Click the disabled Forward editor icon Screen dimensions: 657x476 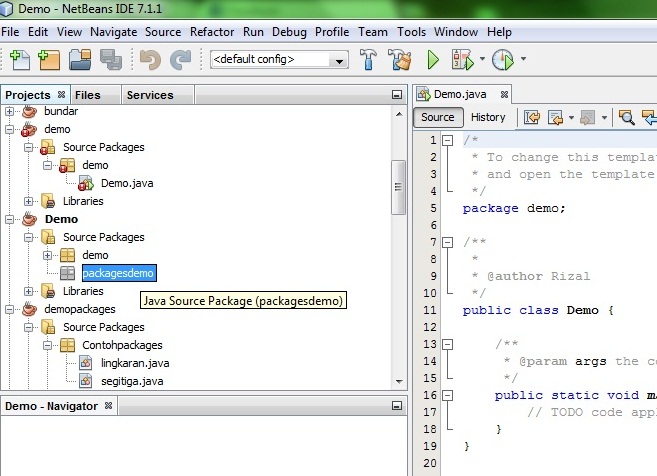point(587,118)
